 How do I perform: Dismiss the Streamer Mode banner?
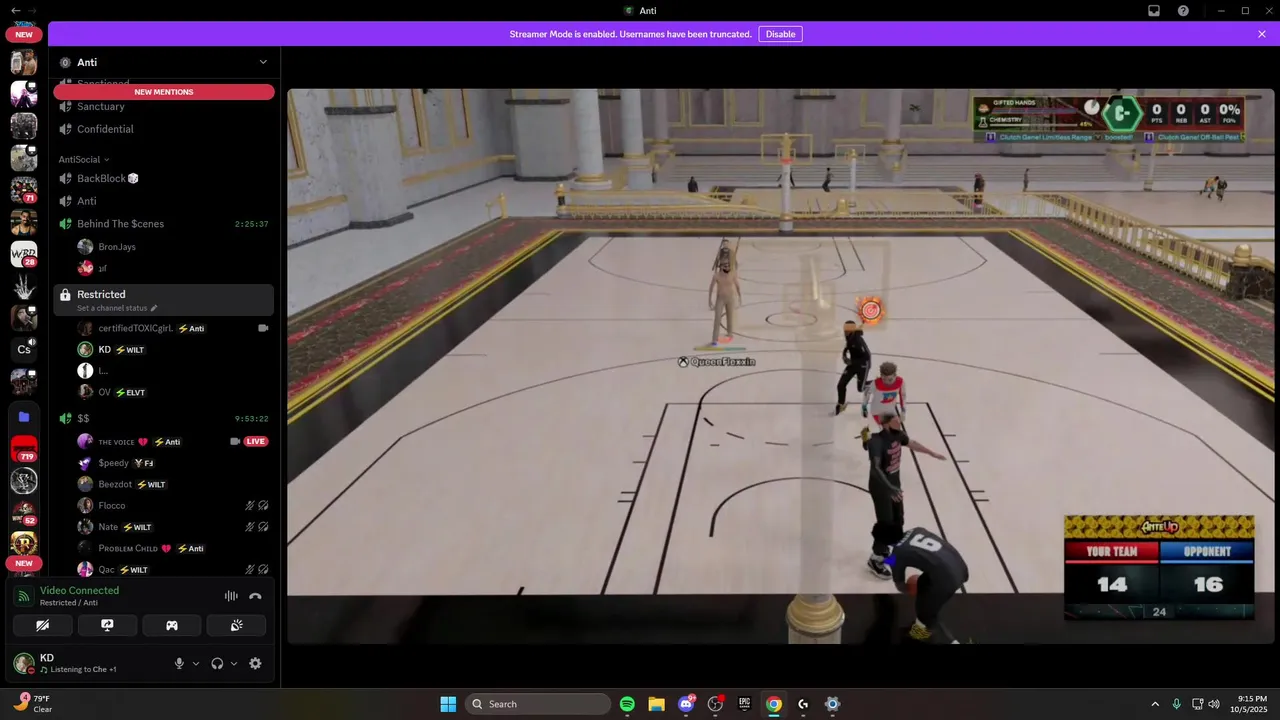coord(1262,34)
